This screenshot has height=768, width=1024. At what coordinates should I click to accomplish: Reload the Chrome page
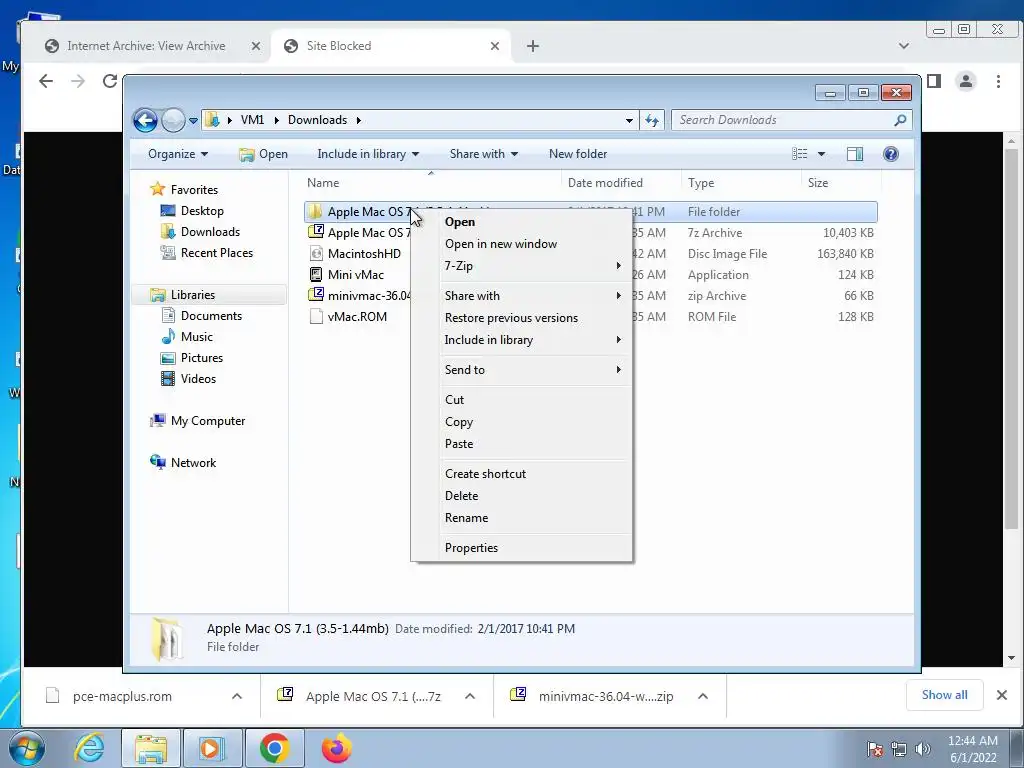tap(110, 81)
